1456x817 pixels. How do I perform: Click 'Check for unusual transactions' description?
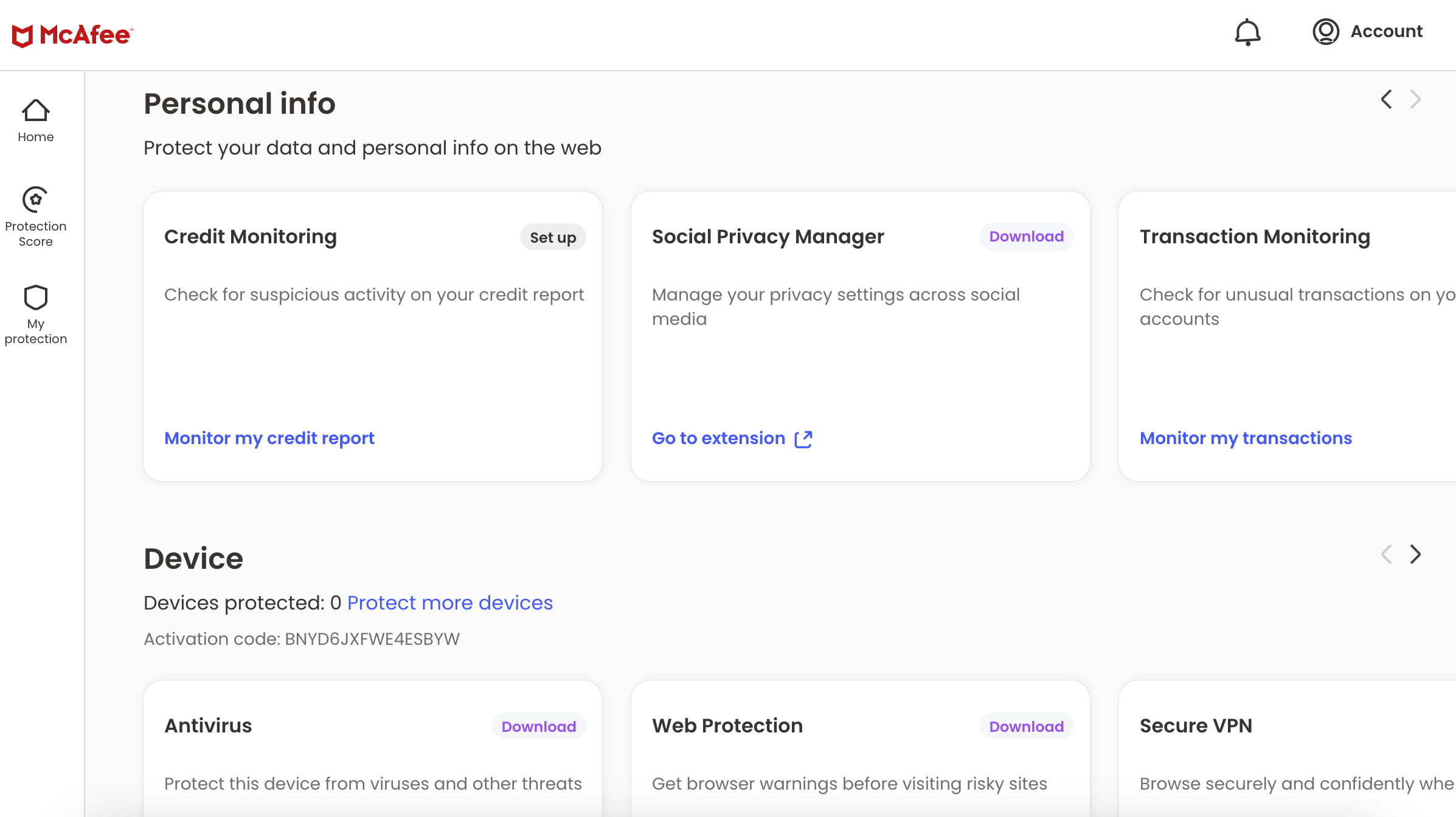point(1298,307)
